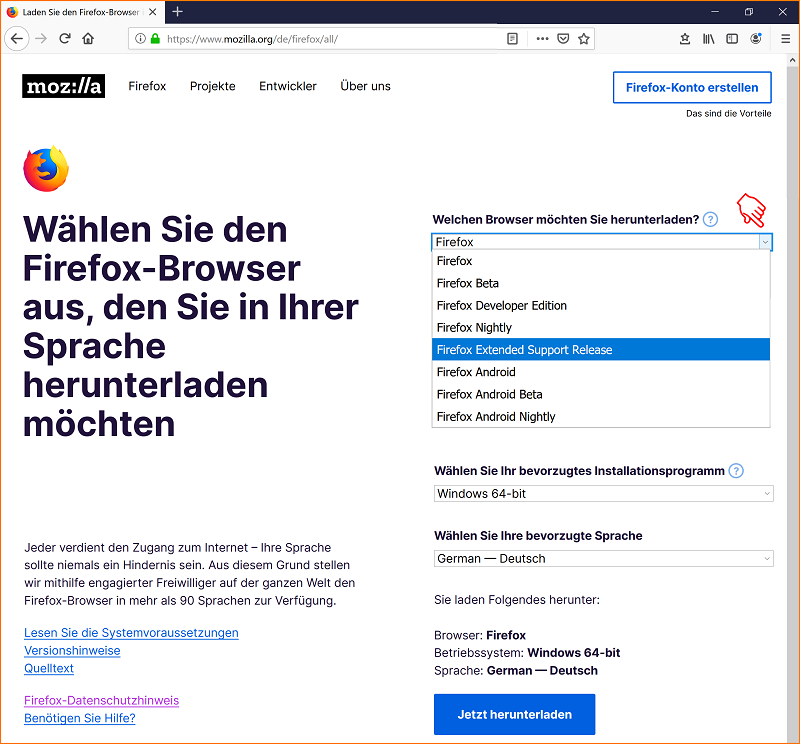
Task: Open the Versionshinweise link
Action: 72,650
